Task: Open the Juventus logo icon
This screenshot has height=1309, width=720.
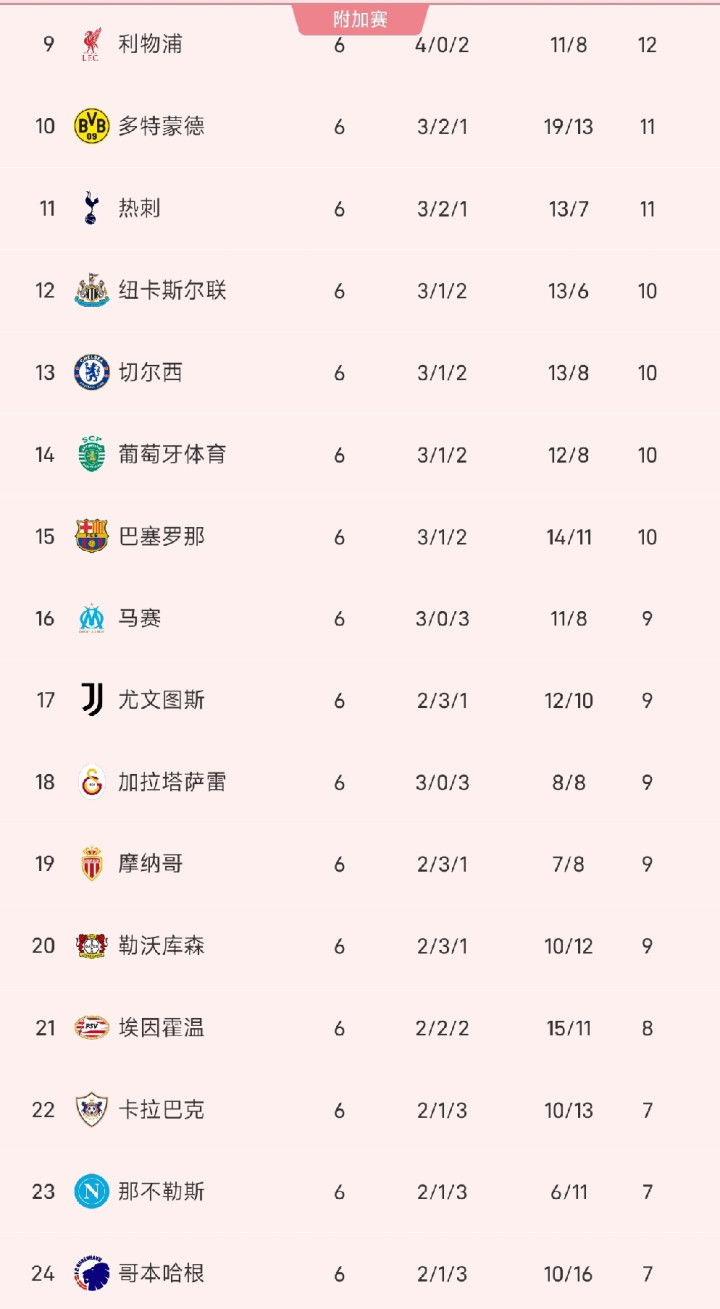Action: [x=91, y=700]
